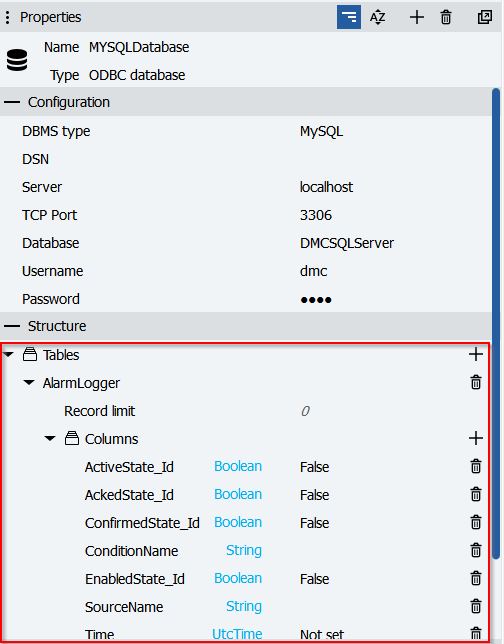This screenshot has height=644, width=504.
Task: Collapse the AlarmLogger tree node
Action: pyautogui.click(x=29, y=382)
